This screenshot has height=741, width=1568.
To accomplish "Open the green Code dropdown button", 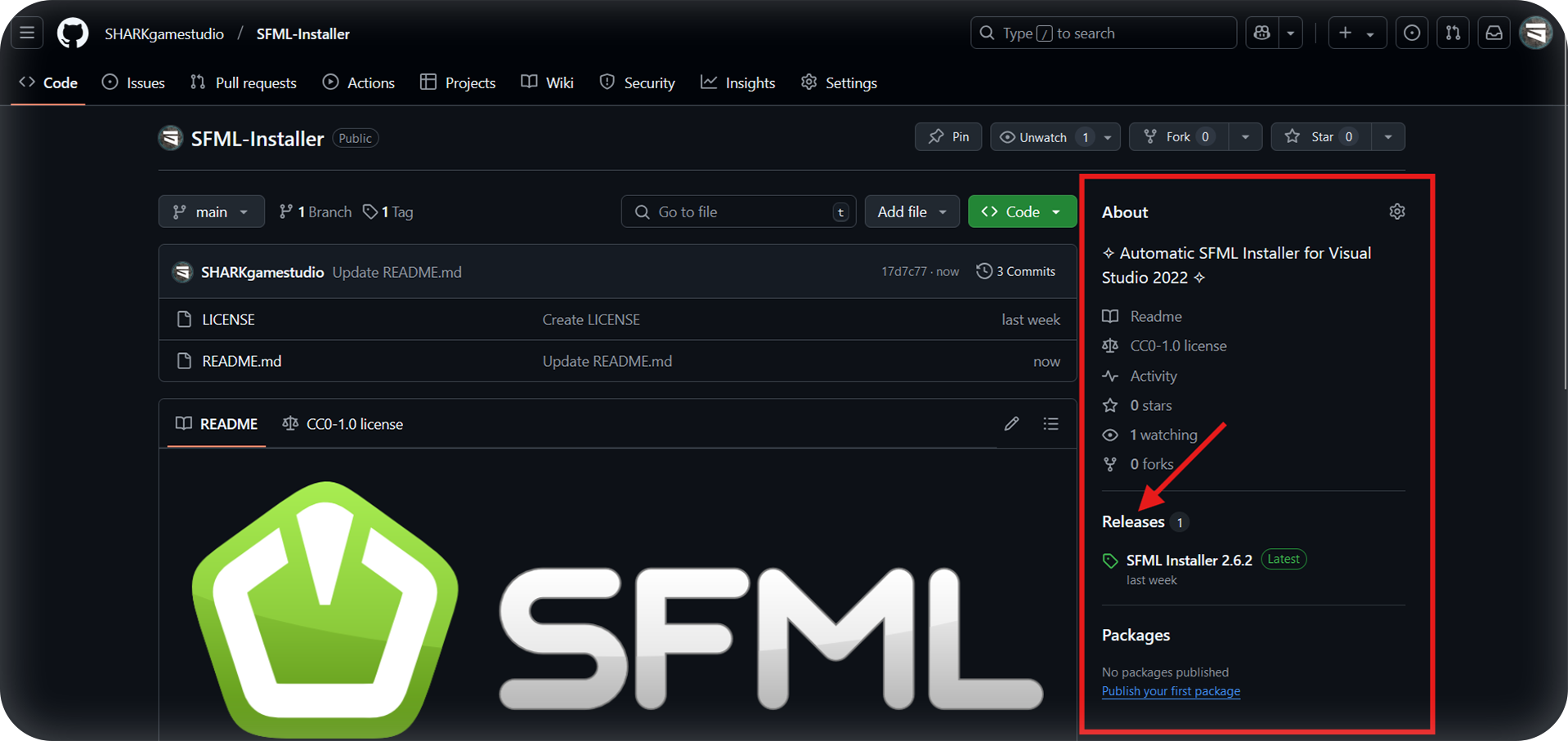I will pos(1022,212).
